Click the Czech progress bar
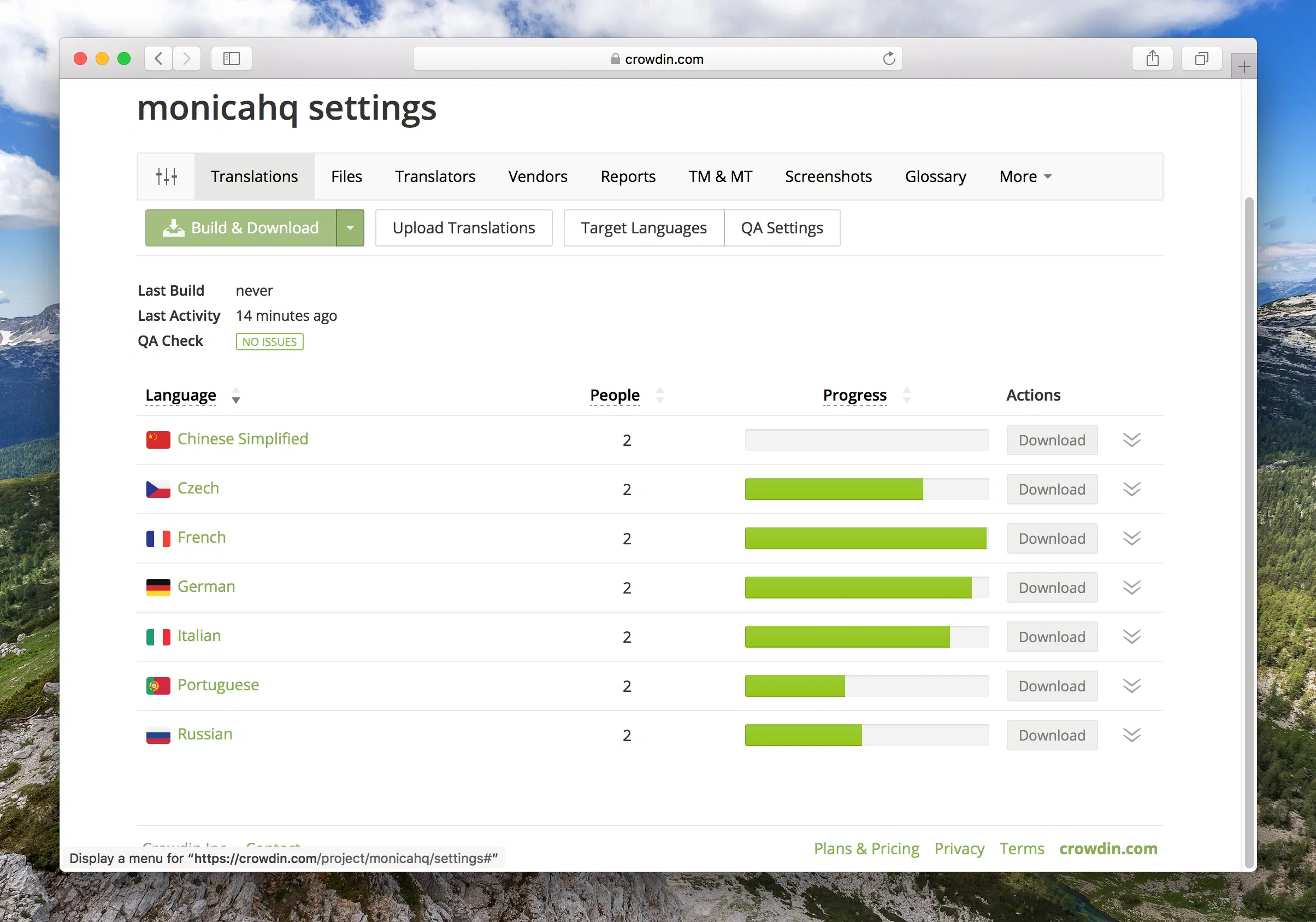 point(866,490)
